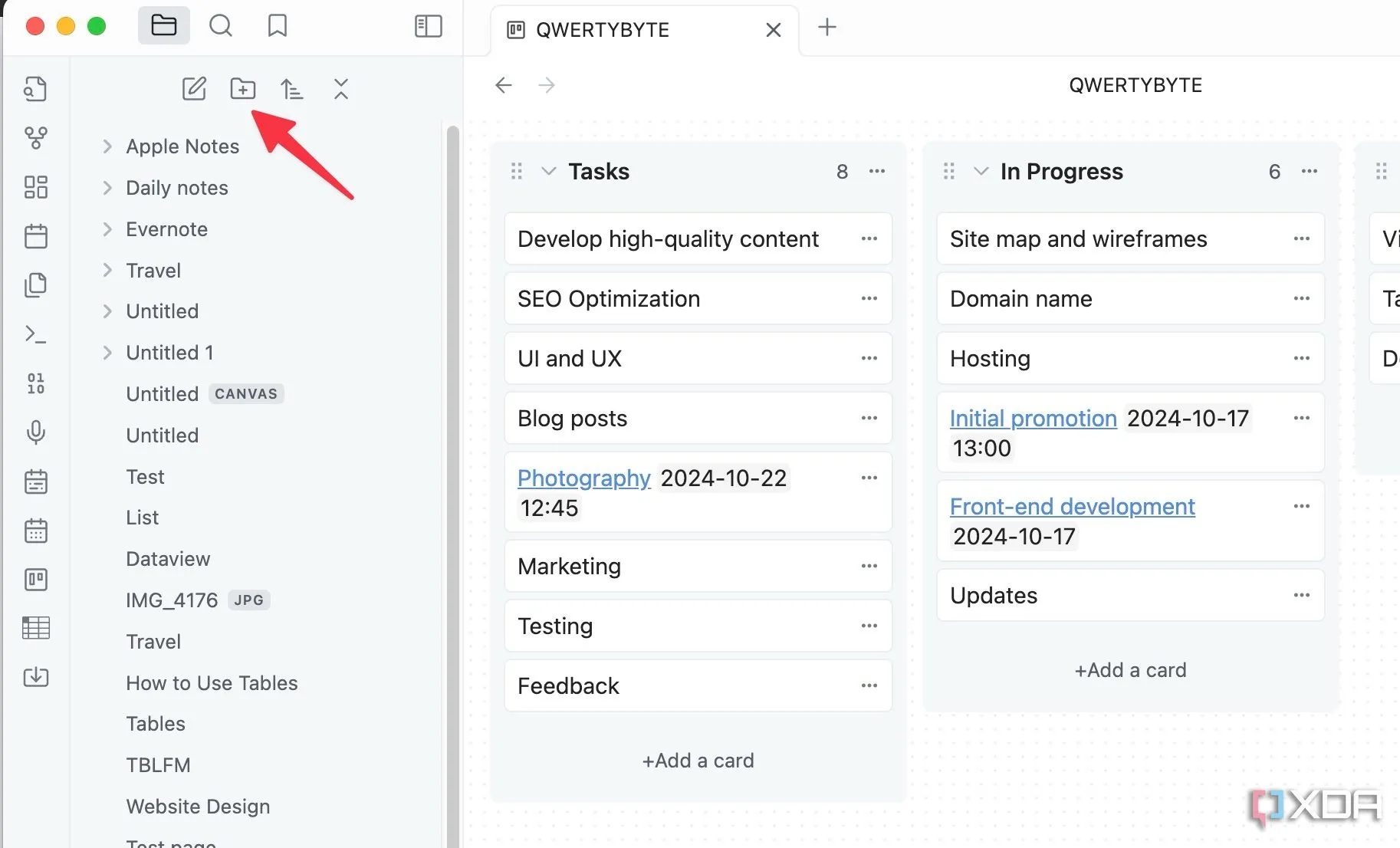Open the List note

coord(143,518)
